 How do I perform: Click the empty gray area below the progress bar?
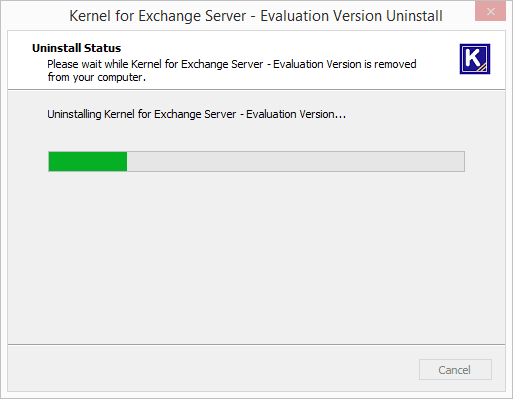tap(256, 257)
